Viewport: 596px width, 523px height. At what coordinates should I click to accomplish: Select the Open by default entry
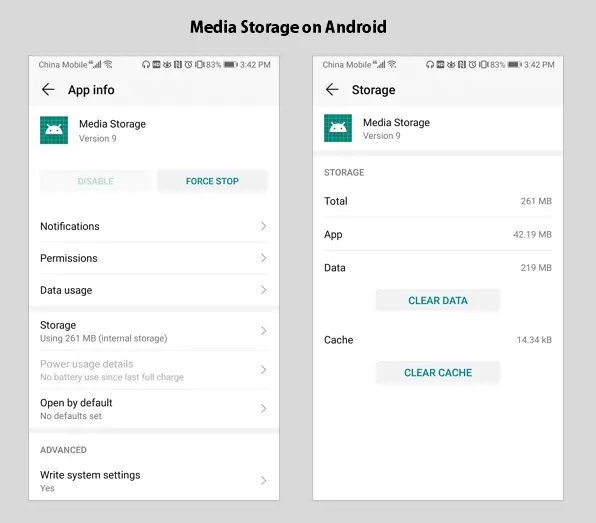tap(154, 409)
